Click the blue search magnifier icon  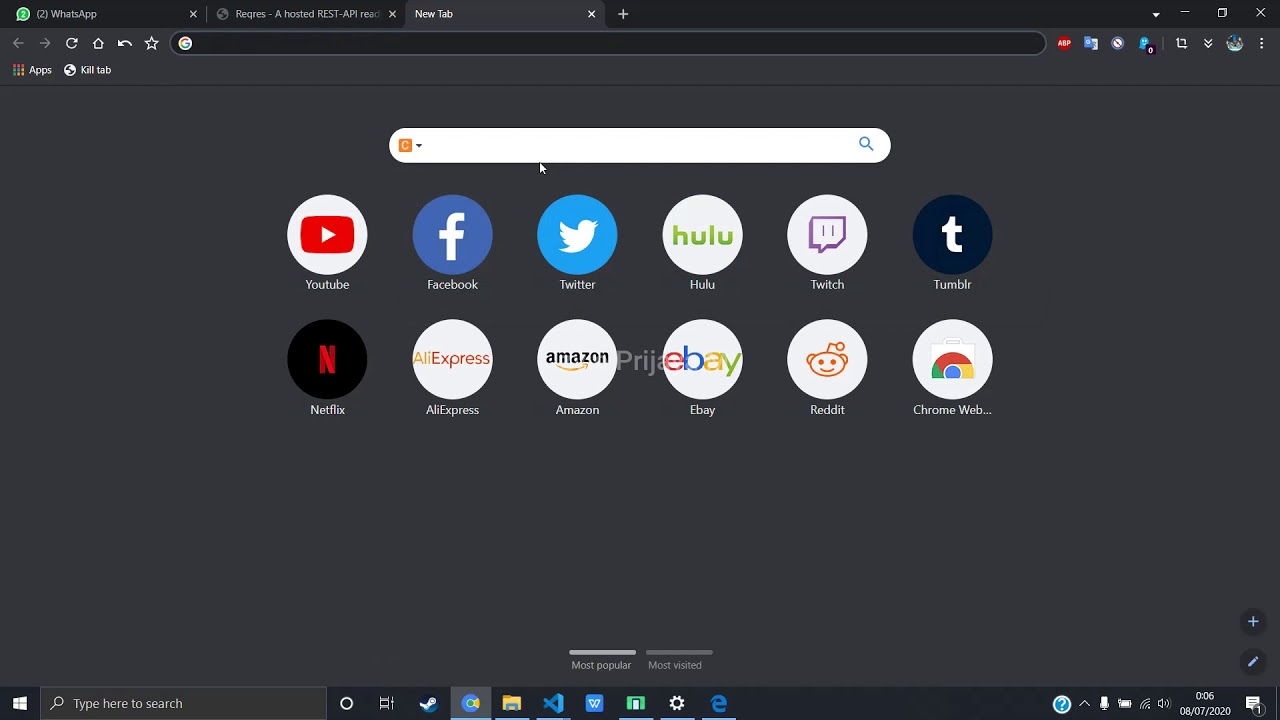pos(866,144)
